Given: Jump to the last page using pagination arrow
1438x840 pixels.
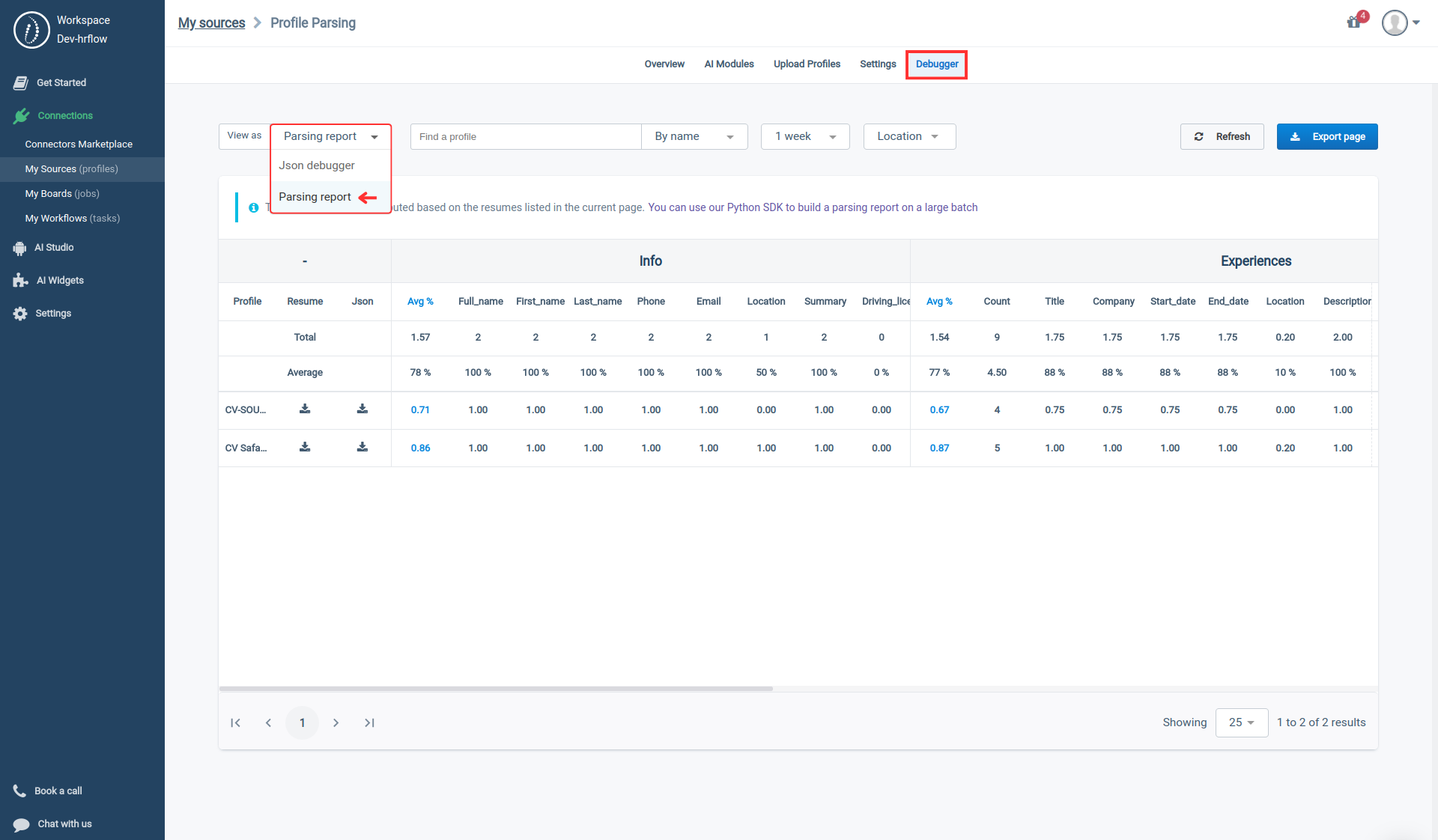Looking at the screenshot, I should (369, 722).
